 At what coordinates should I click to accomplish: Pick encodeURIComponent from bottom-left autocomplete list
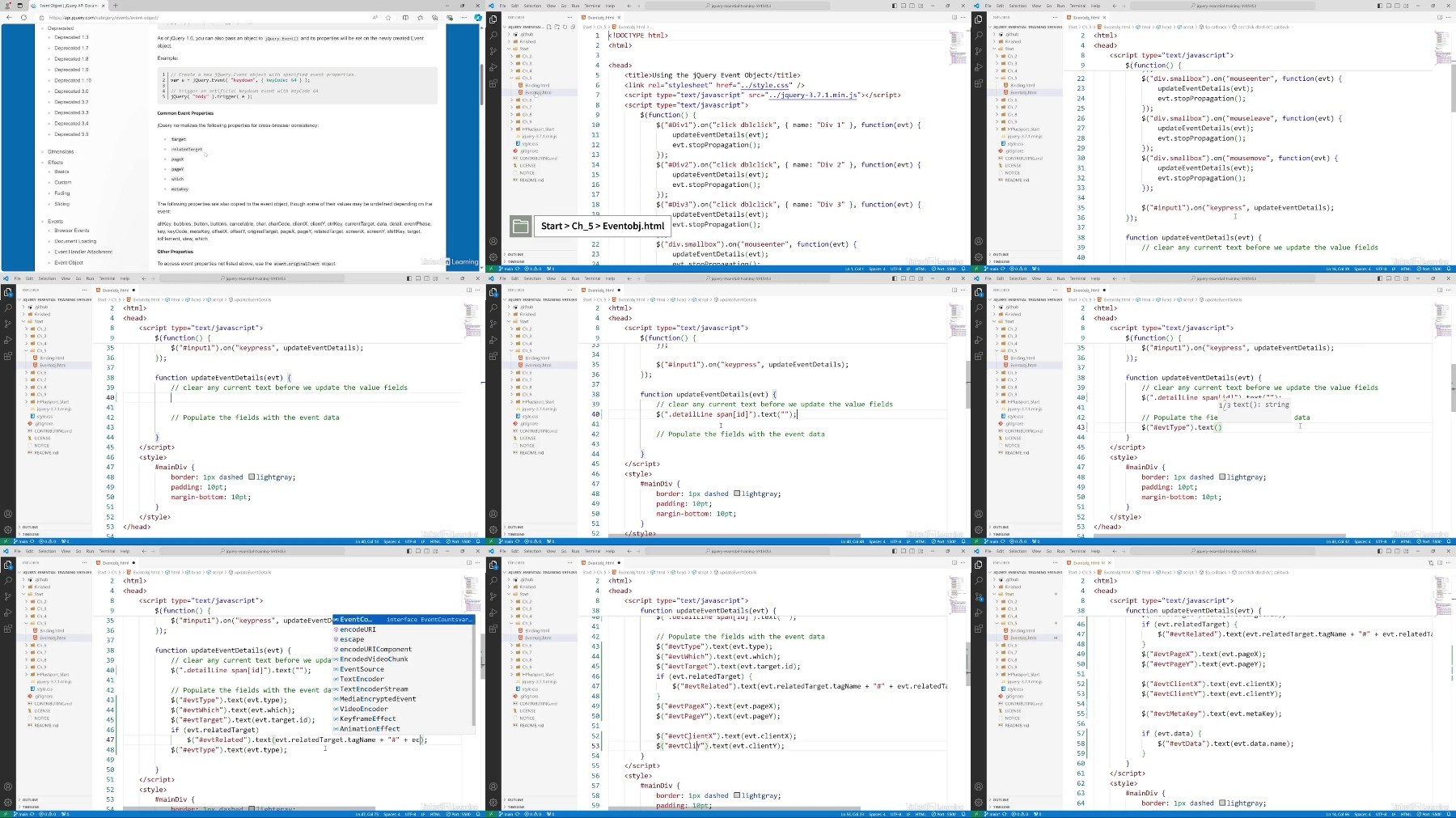[375, 649]
